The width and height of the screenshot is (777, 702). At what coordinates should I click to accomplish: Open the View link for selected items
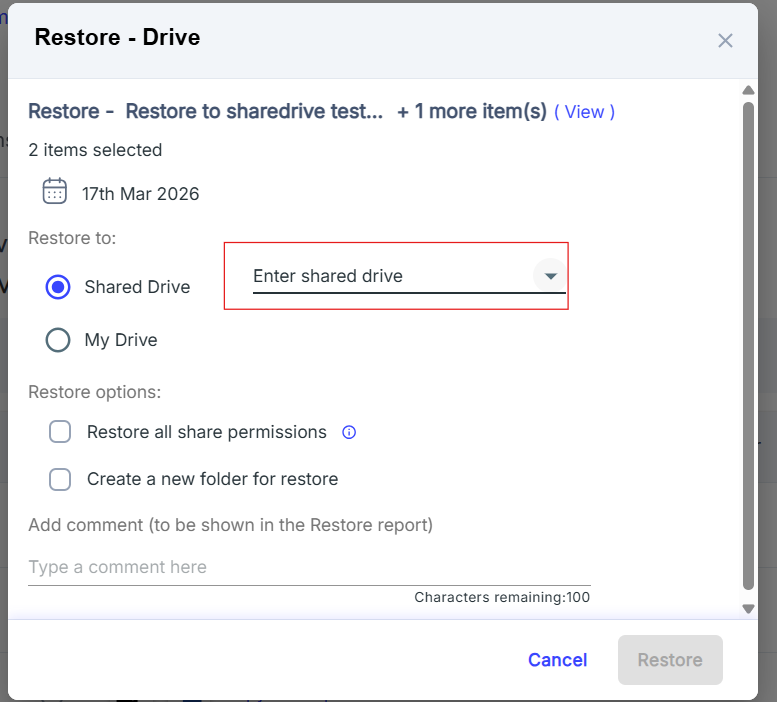[x=584, y=112]
